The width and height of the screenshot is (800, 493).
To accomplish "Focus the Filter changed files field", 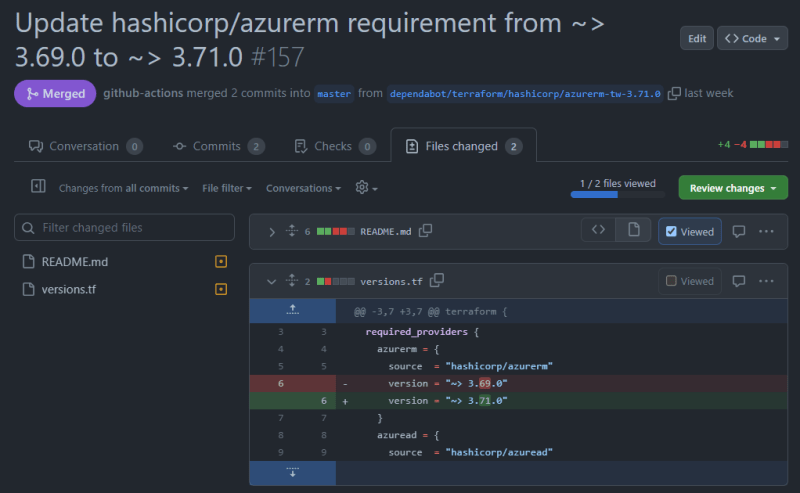I will 124,227.
